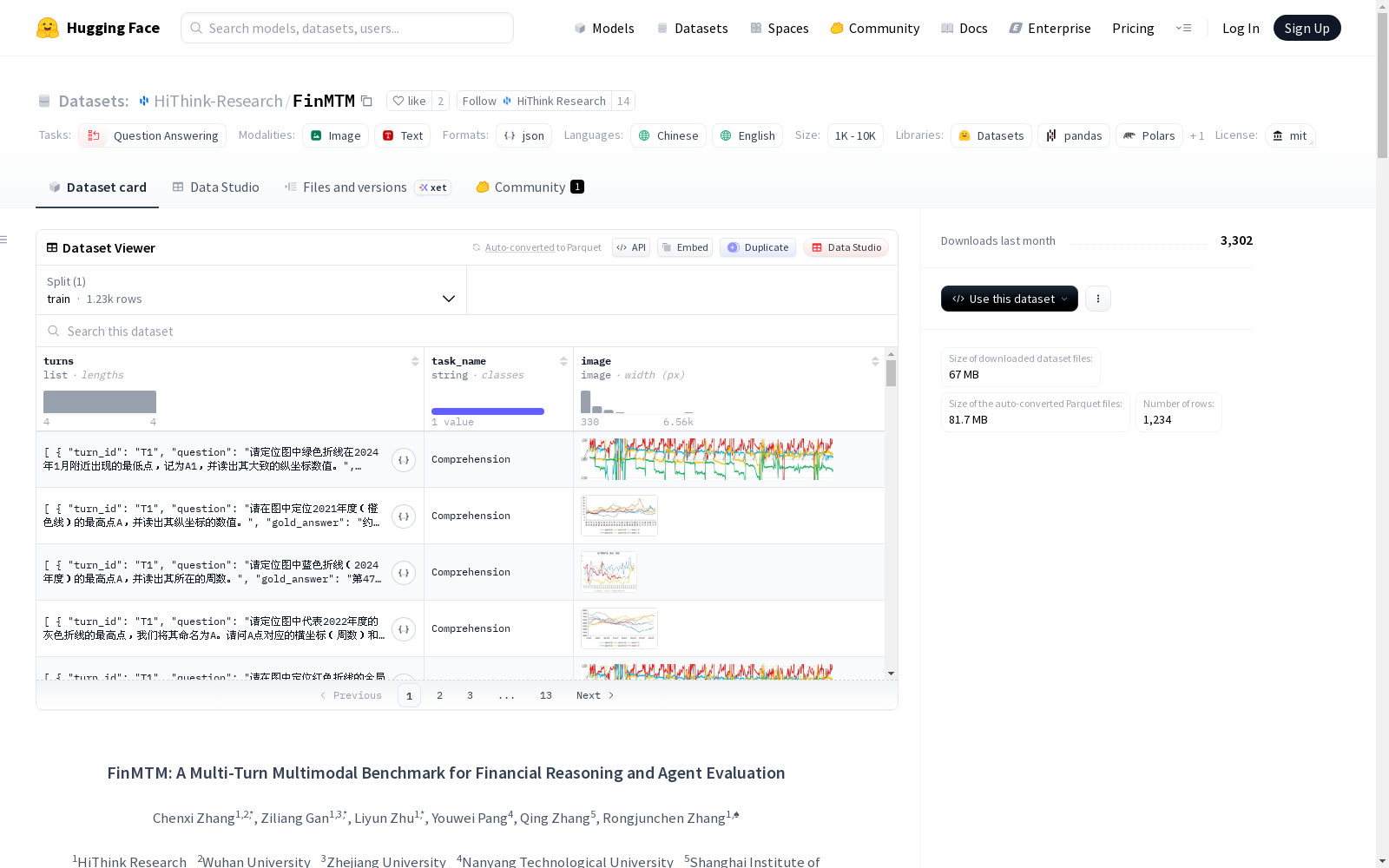The height and width of the screenshot is (868, 1389).
Task: Click the Sign Up button
Action: (x=1307, y=28)
